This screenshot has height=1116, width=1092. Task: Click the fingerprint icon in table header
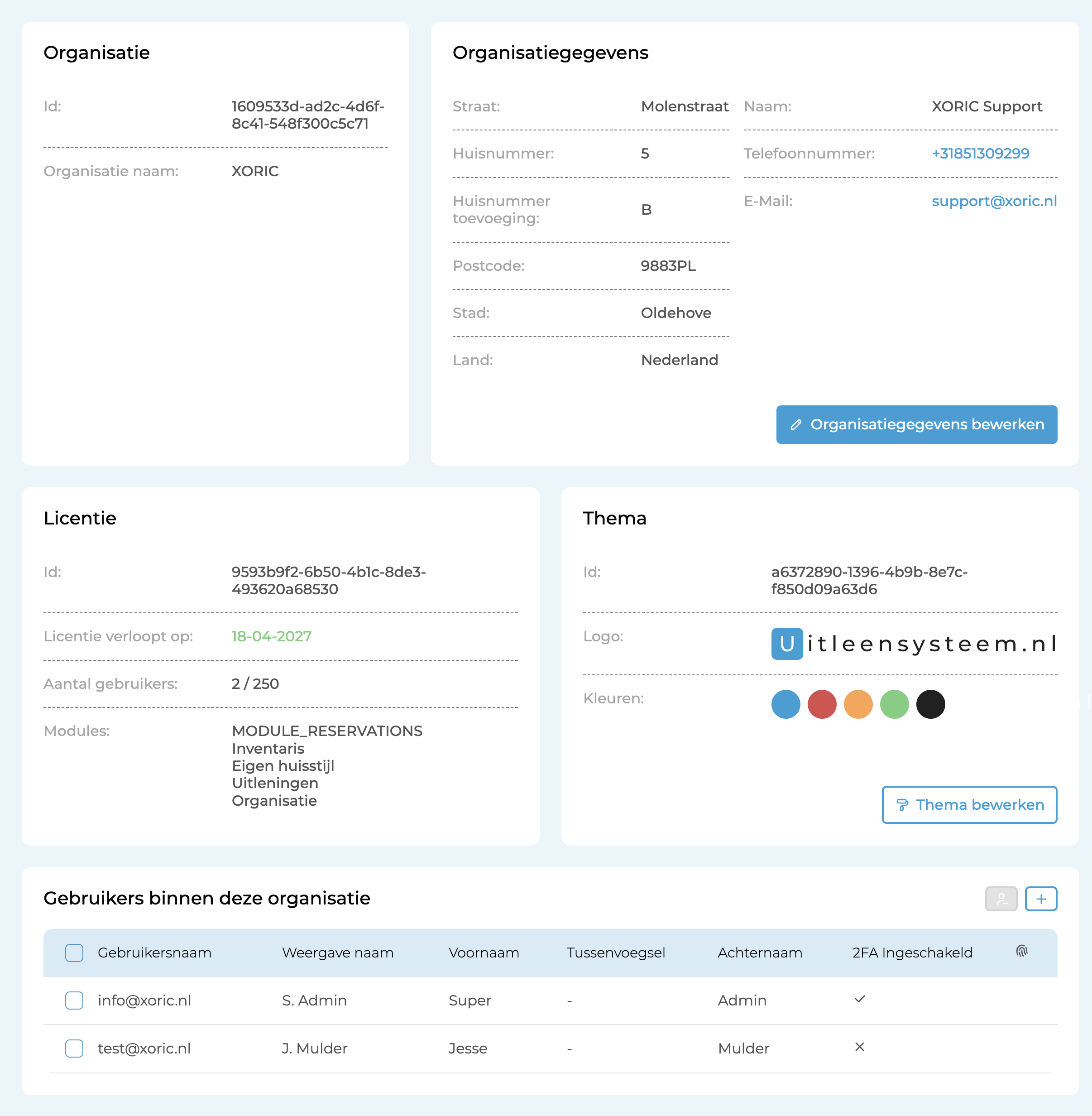[x=1021, y=951]
